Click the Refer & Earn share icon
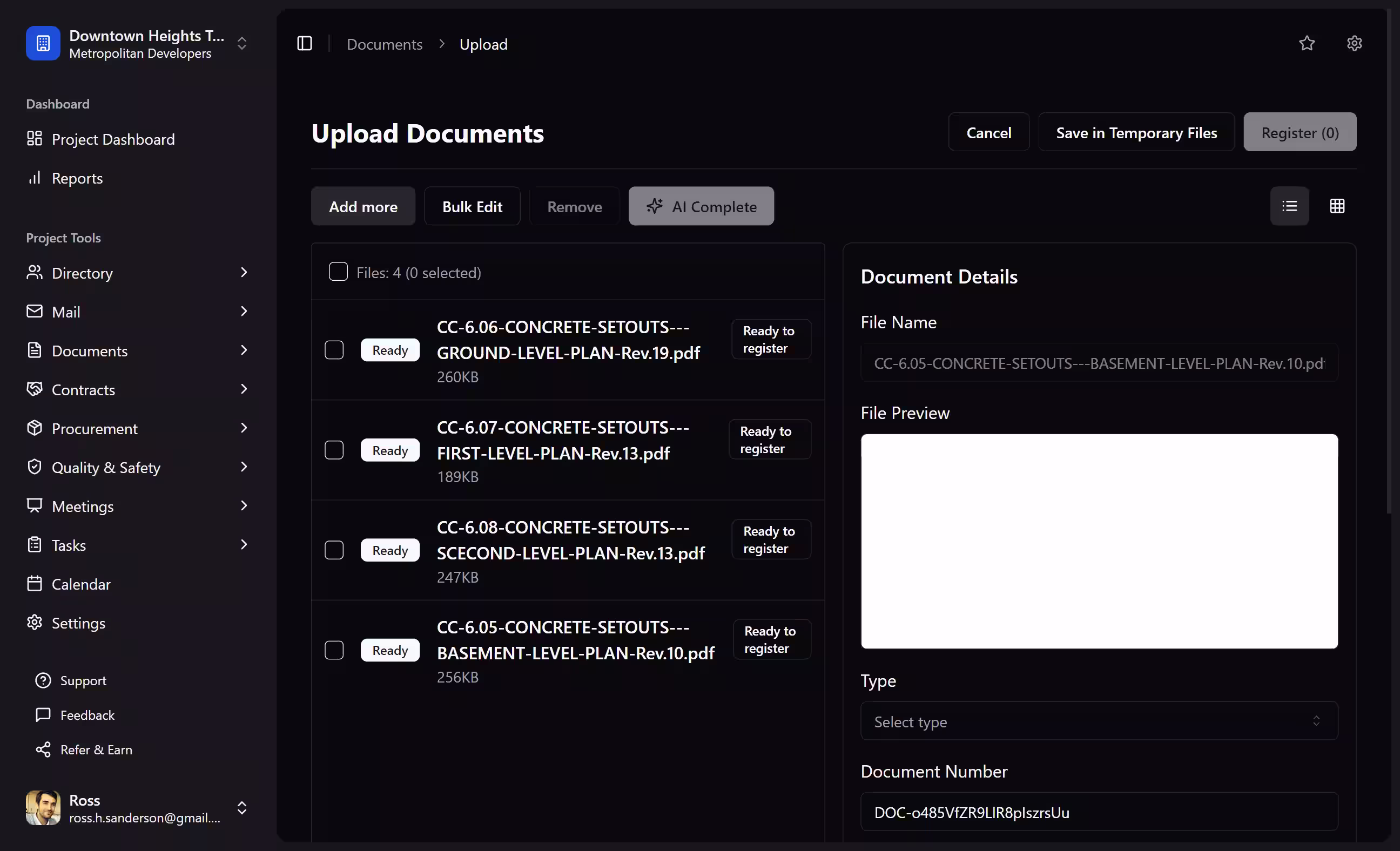This screenshot has height=851, width=1400. [43, 749]
